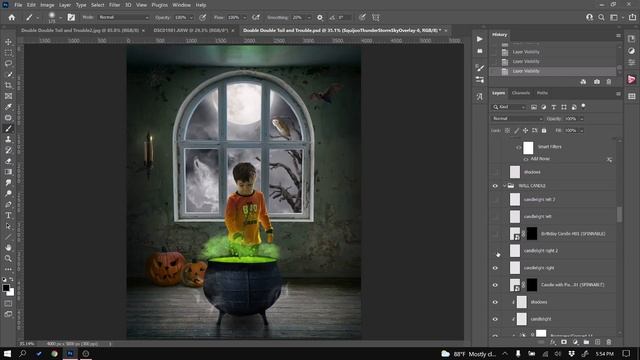
Task: Select the Lasso tool
Action: point(8,64)
